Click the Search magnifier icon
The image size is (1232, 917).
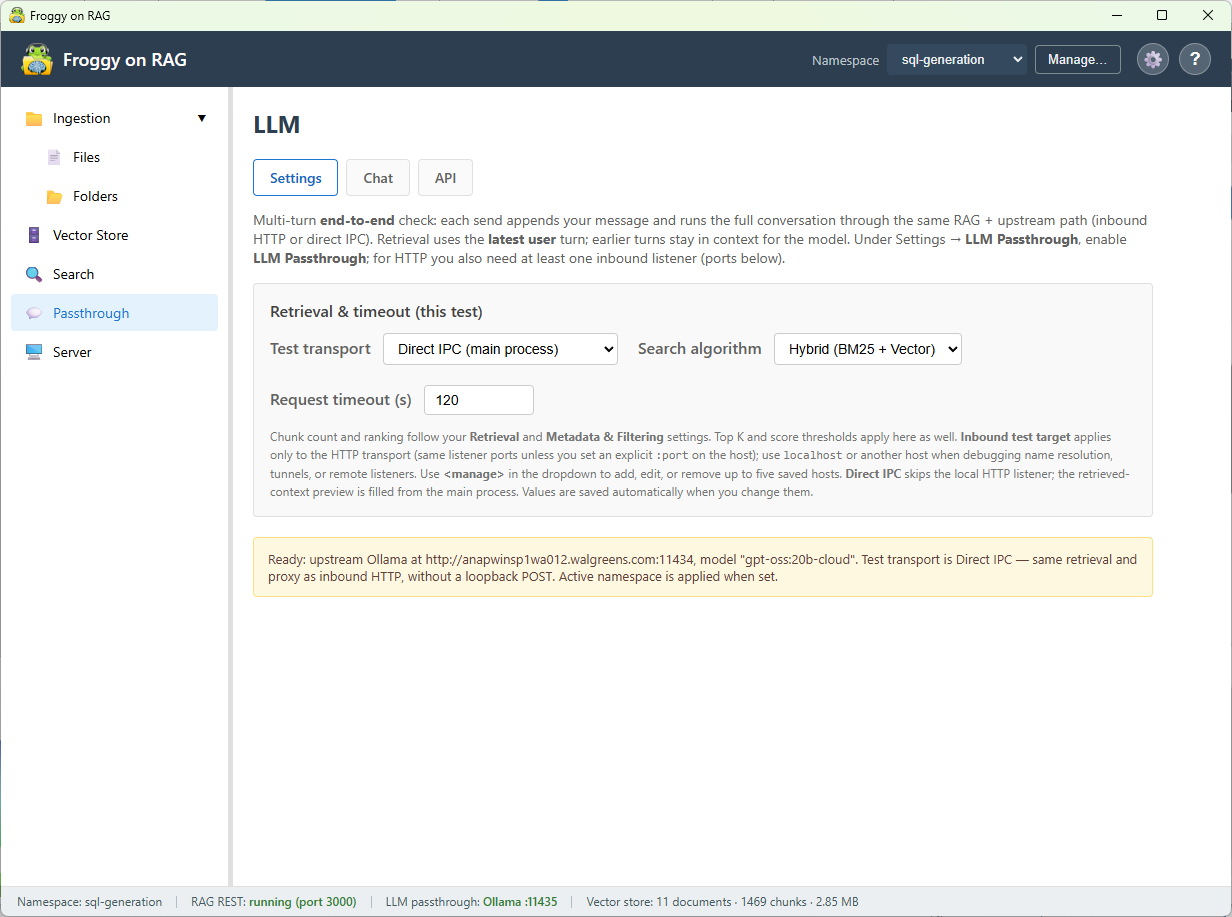pyautogui.click(x=34, y=274)
